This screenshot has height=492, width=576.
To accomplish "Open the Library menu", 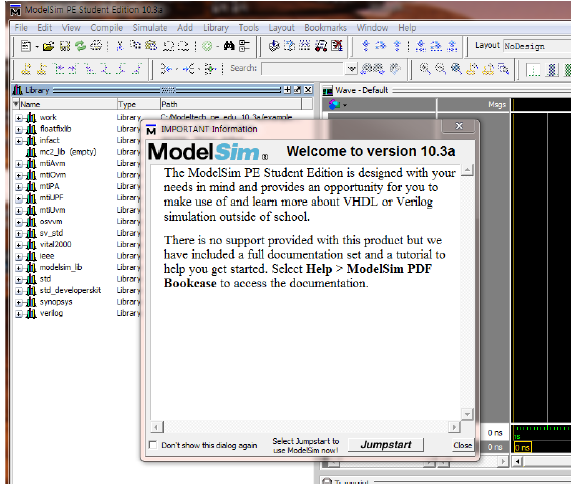I will pos(216,28).
